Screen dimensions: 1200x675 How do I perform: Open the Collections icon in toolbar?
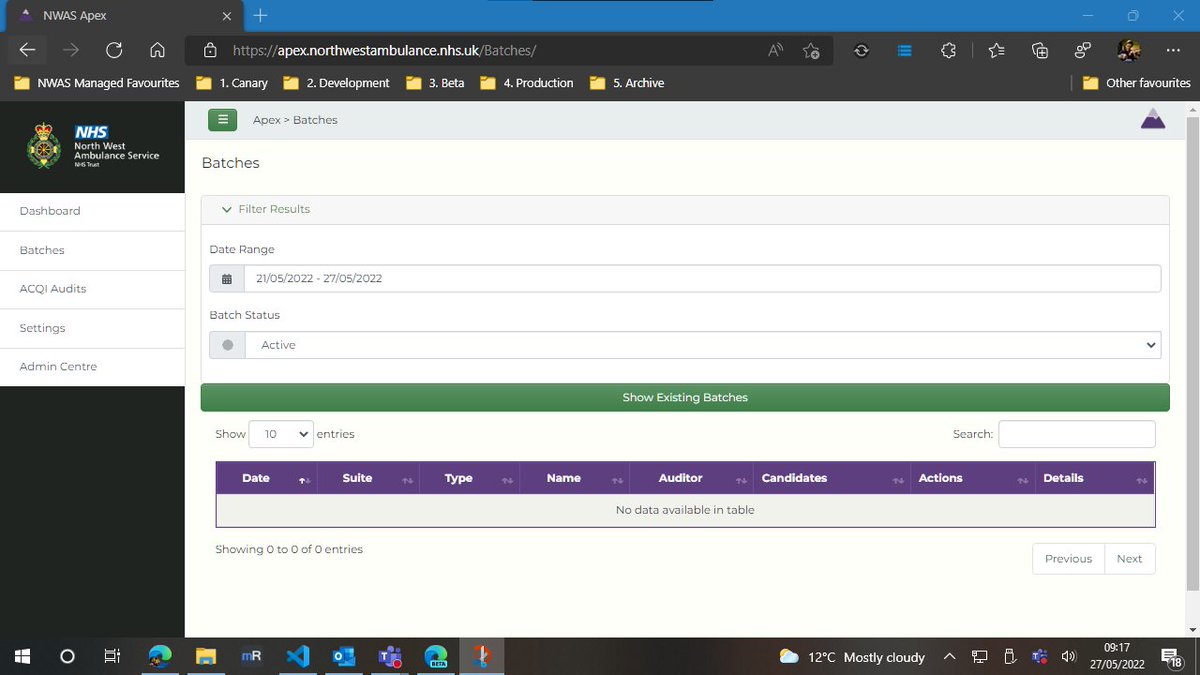coord(1040,50)
